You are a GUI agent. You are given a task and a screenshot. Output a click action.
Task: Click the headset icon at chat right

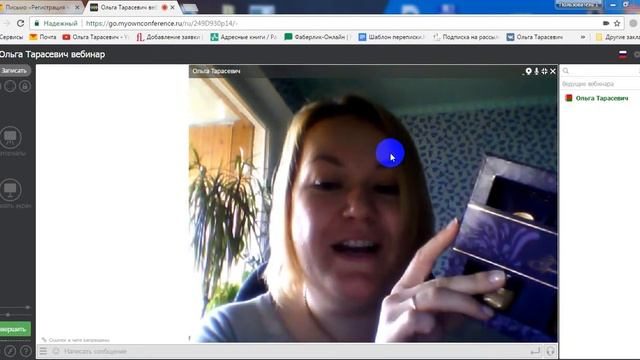[x=550, y=351]
